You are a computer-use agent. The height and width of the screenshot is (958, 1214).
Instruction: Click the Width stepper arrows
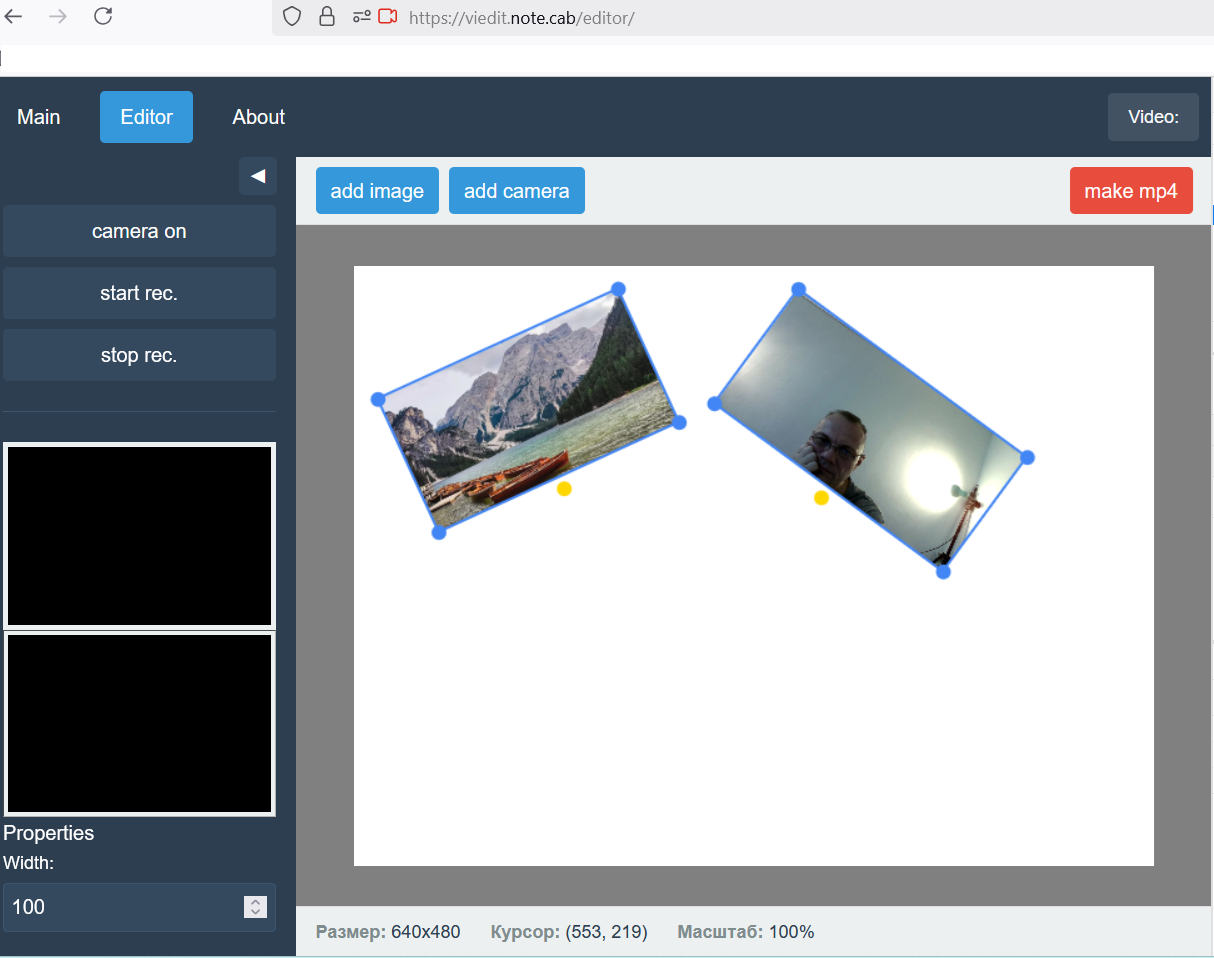[255, 907]
